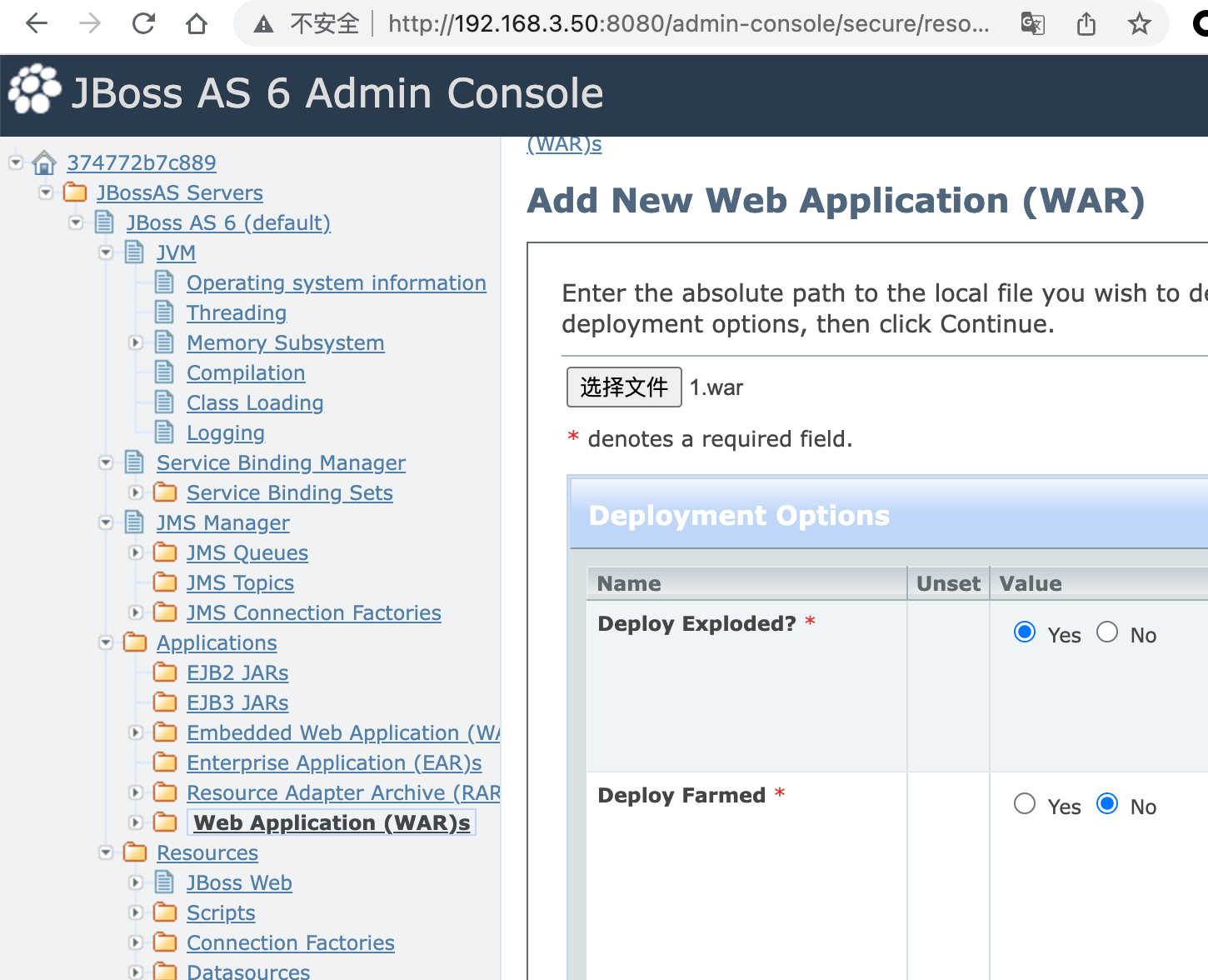Click the 选择文件 choose file button
The height and width of the screenshot is (980, 1208).
click(x=624, y=387)
